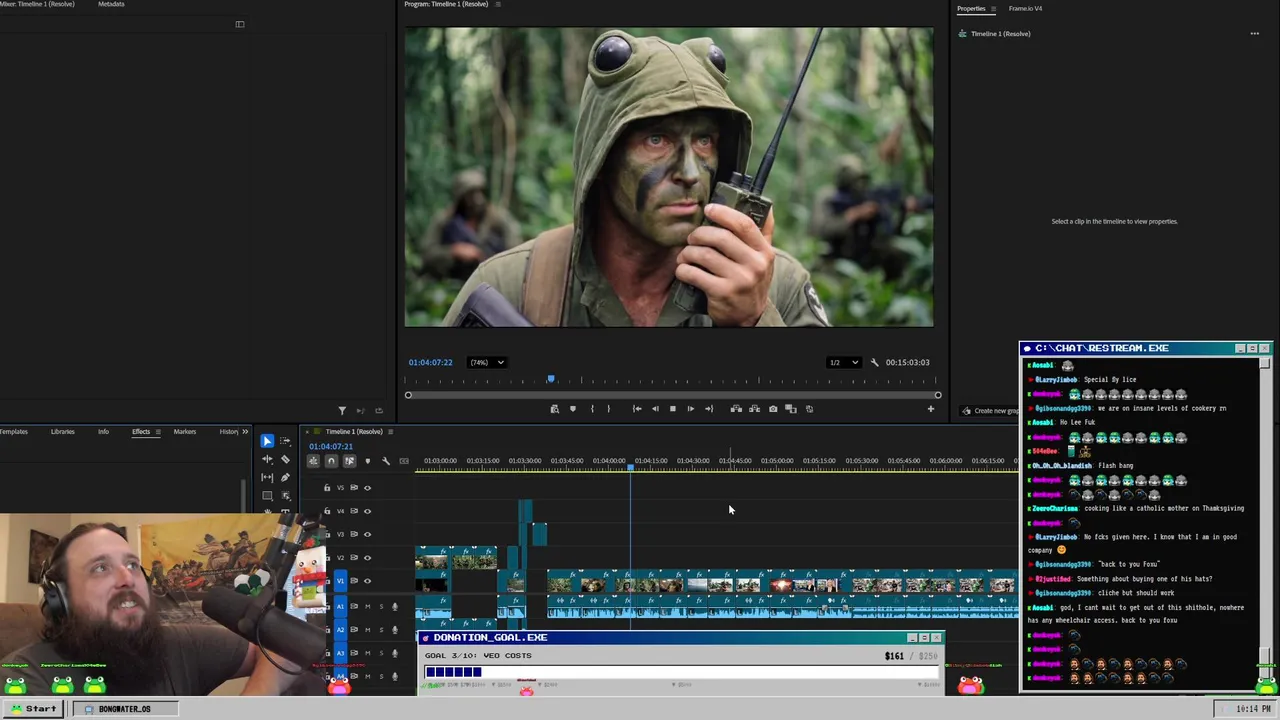Step forward one frame
This screenshot has height=720, width=1280.
(690, 409)
